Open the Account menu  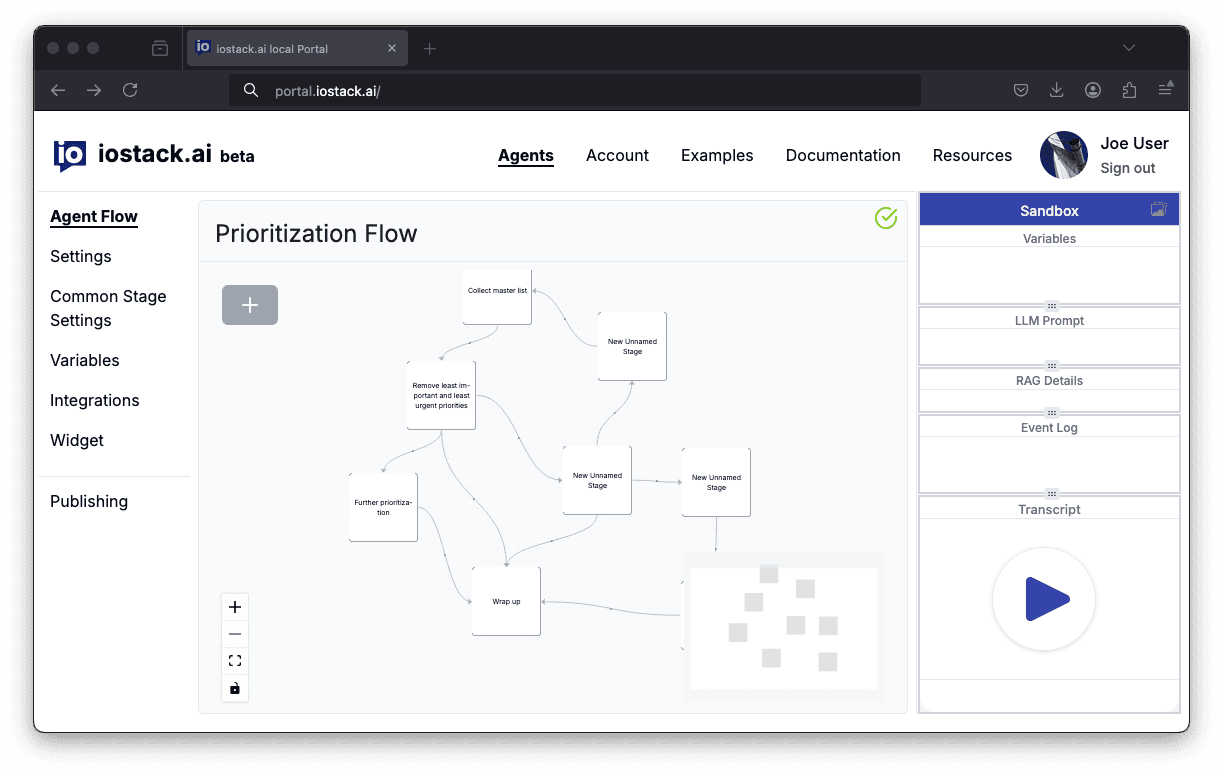tap(617, 156)
